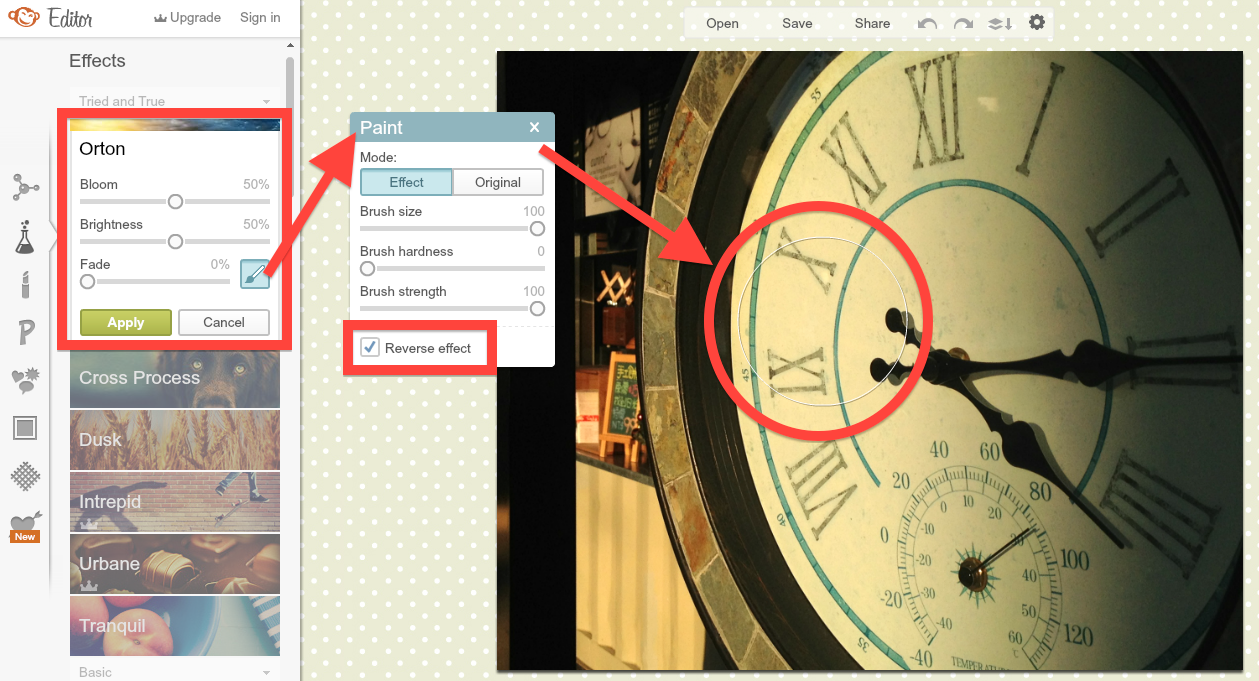Open the Text tab letter P icon
Image resolution: width=1259 pixels, height=681 pixels.
click(x=25, y=333)
